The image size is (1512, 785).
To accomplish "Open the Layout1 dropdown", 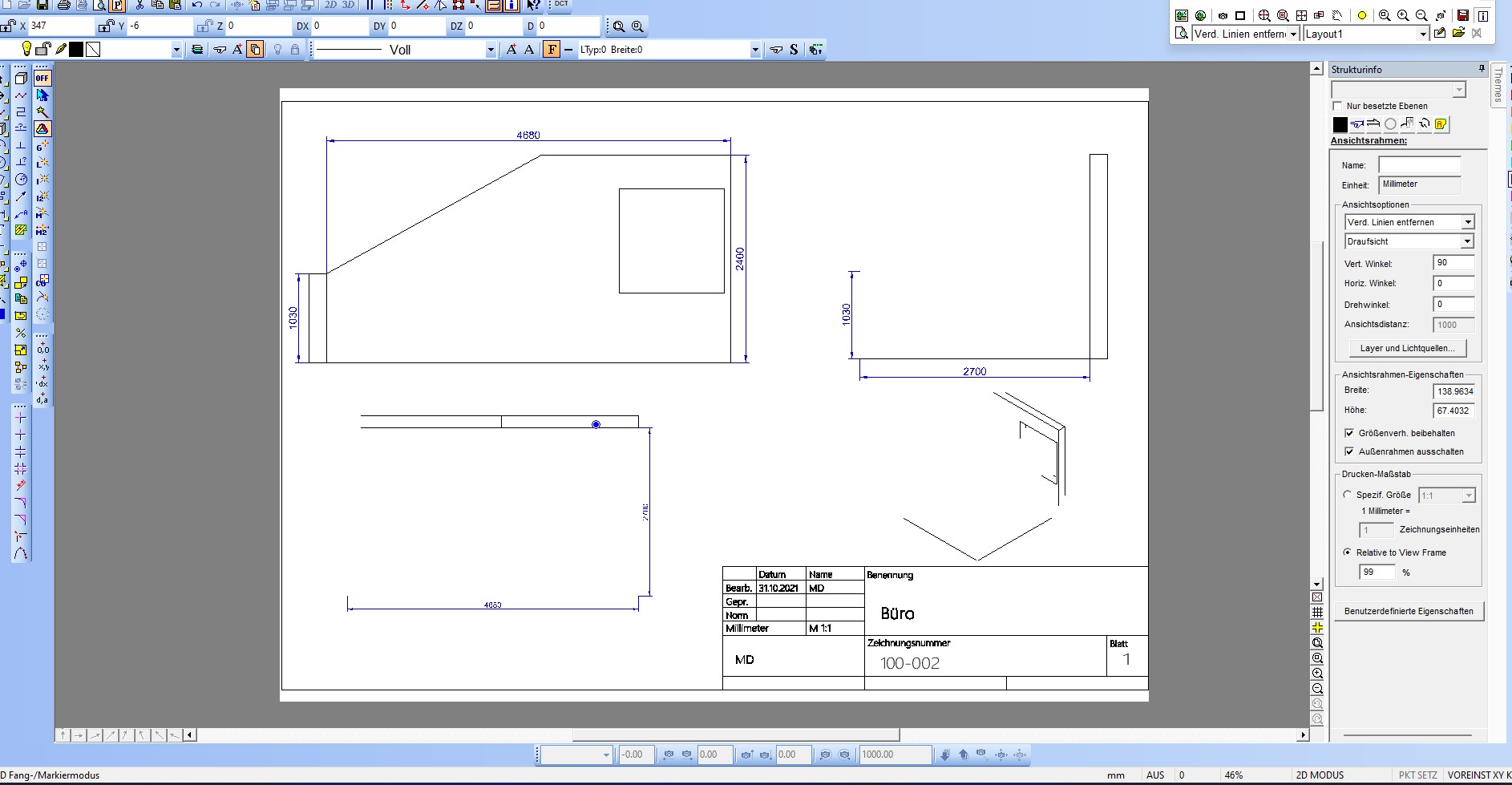I will click(1423, 34).
